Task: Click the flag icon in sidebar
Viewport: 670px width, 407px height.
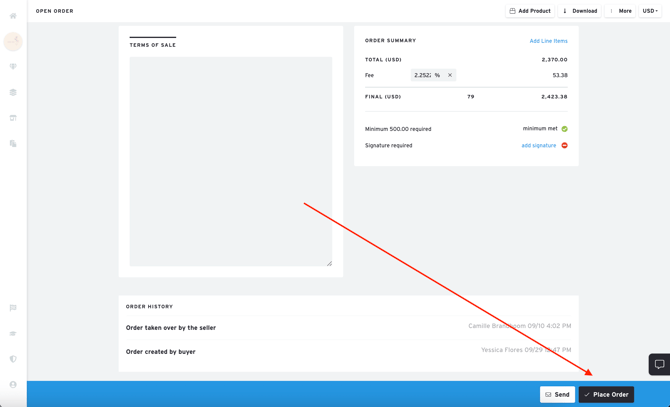Action: tap(13, 308)
